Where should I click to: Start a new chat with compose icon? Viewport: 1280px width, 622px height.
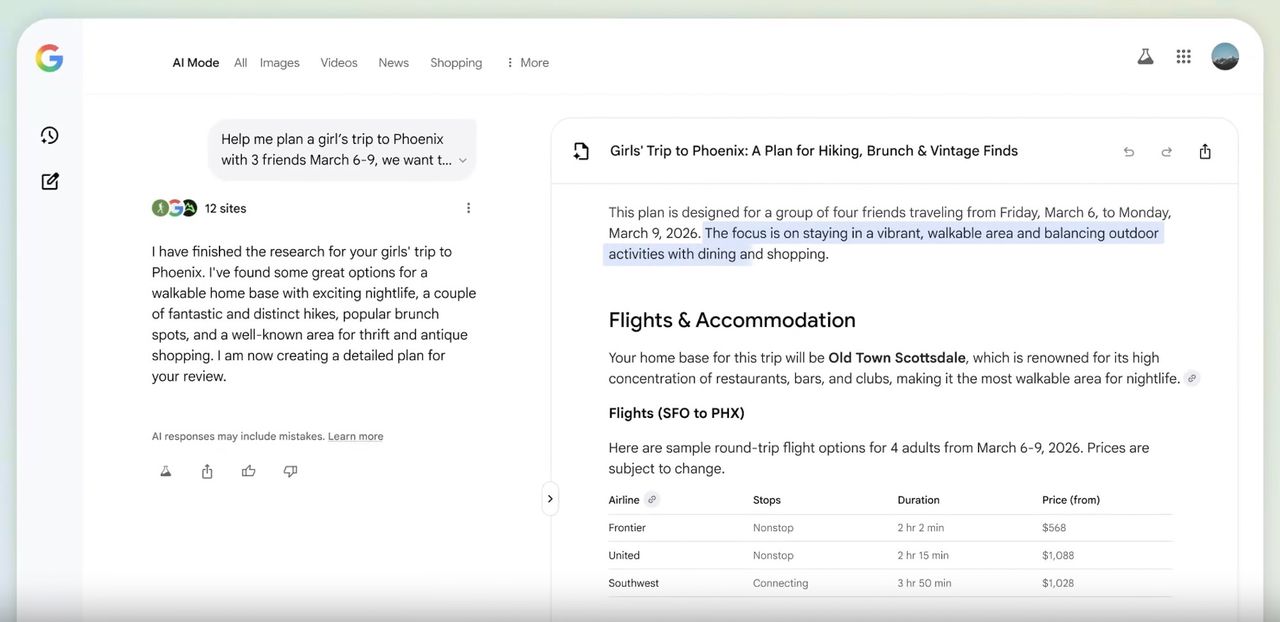[49, 181]
